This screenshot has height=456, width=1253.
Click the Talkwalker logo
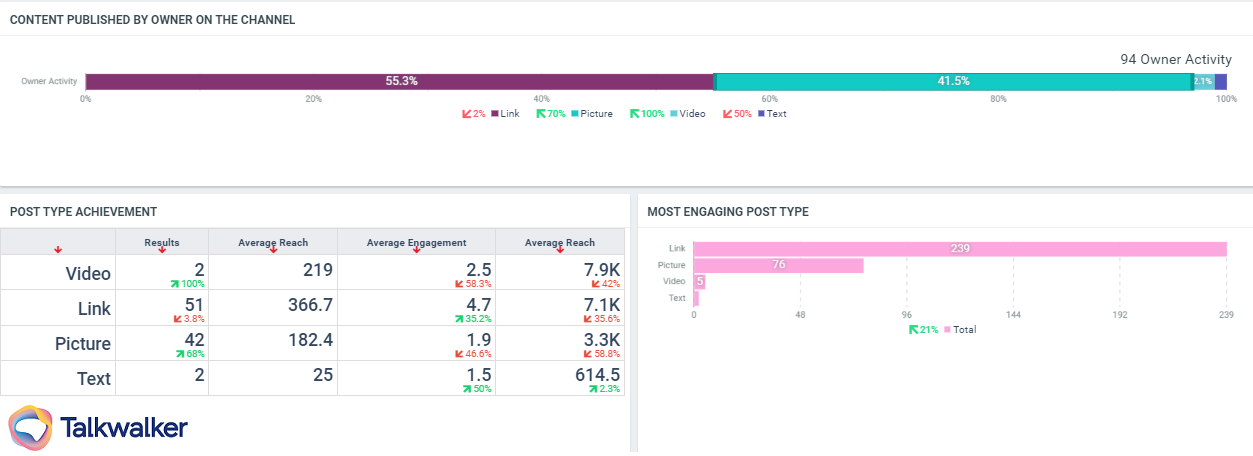pyautogui.click(x=98, y=428)
